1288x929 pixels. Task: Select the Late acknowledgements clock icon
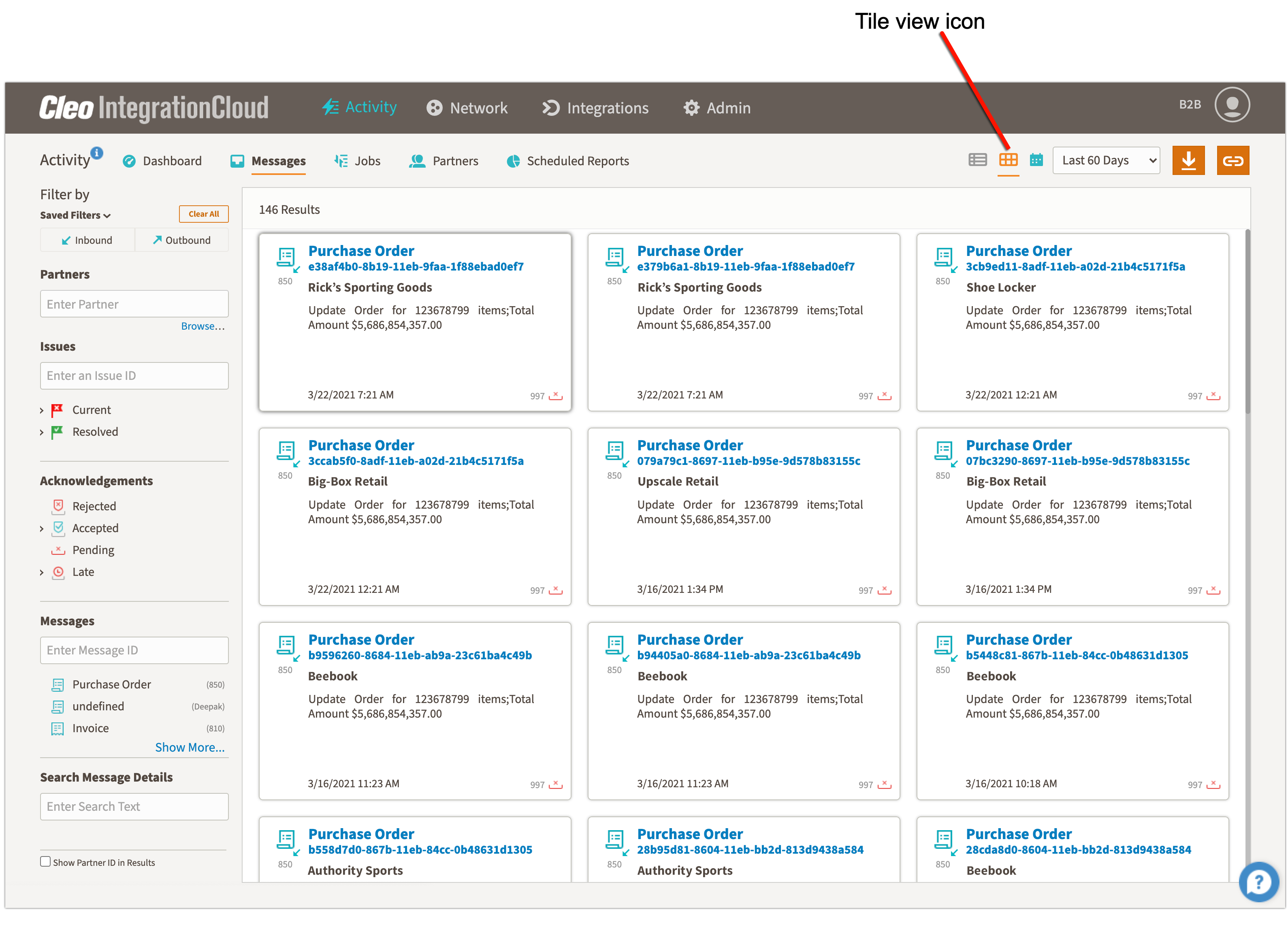(58, 572)
